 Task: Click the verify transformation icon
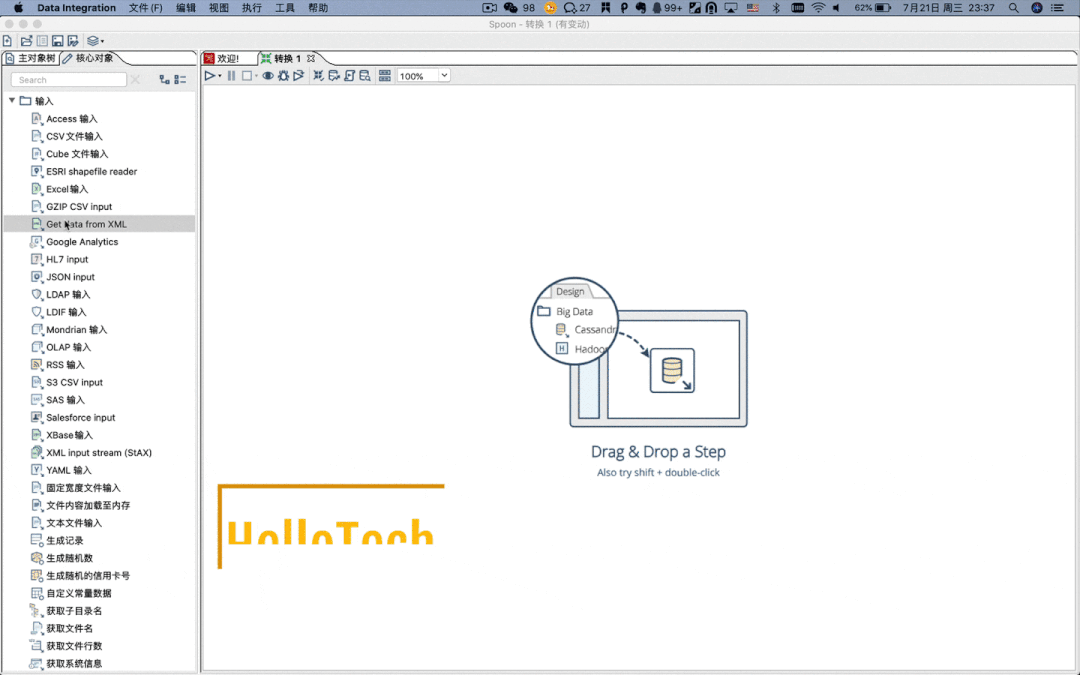pyautogui.click(x=318, y=76)
